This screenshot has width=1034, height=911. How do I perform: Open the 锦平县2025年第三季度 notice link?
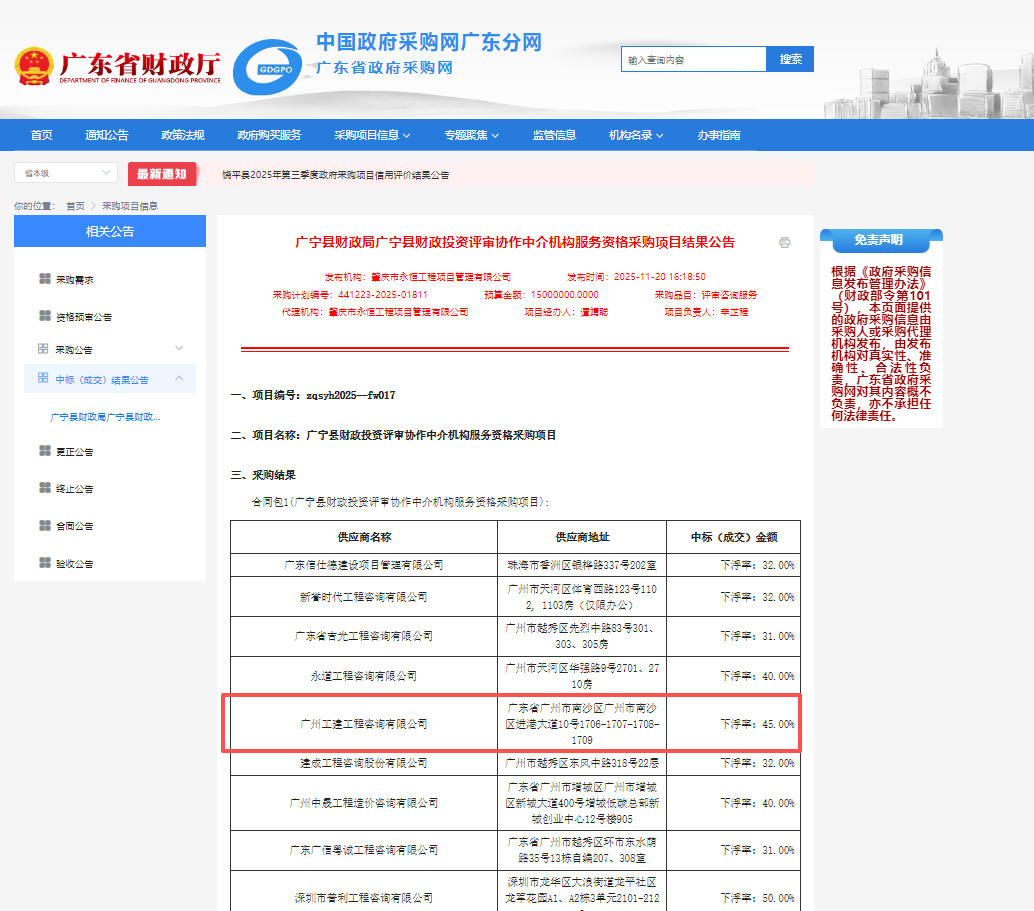point(335,174)
